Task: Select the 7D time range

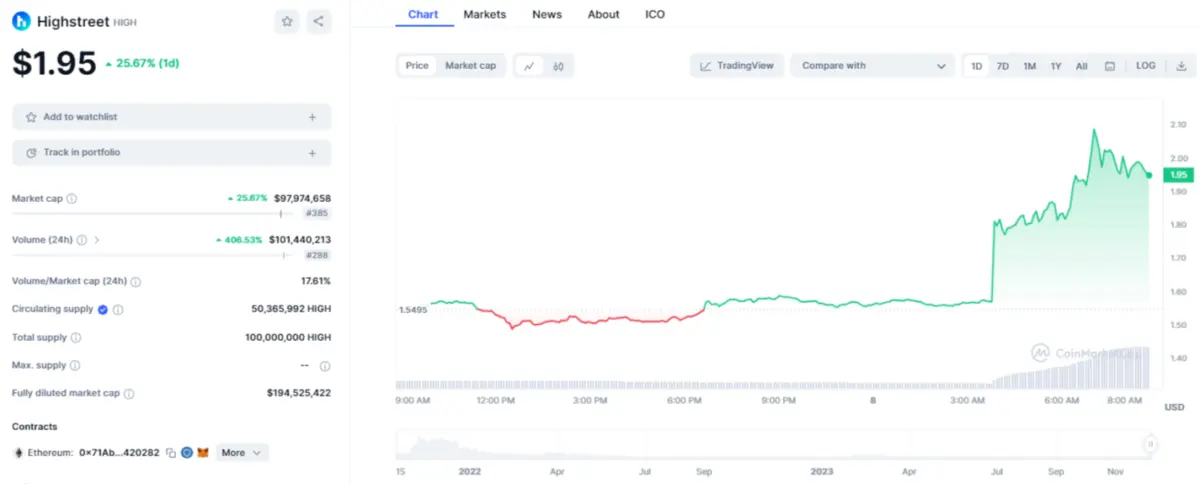Action: click(x=1003, y=66)
